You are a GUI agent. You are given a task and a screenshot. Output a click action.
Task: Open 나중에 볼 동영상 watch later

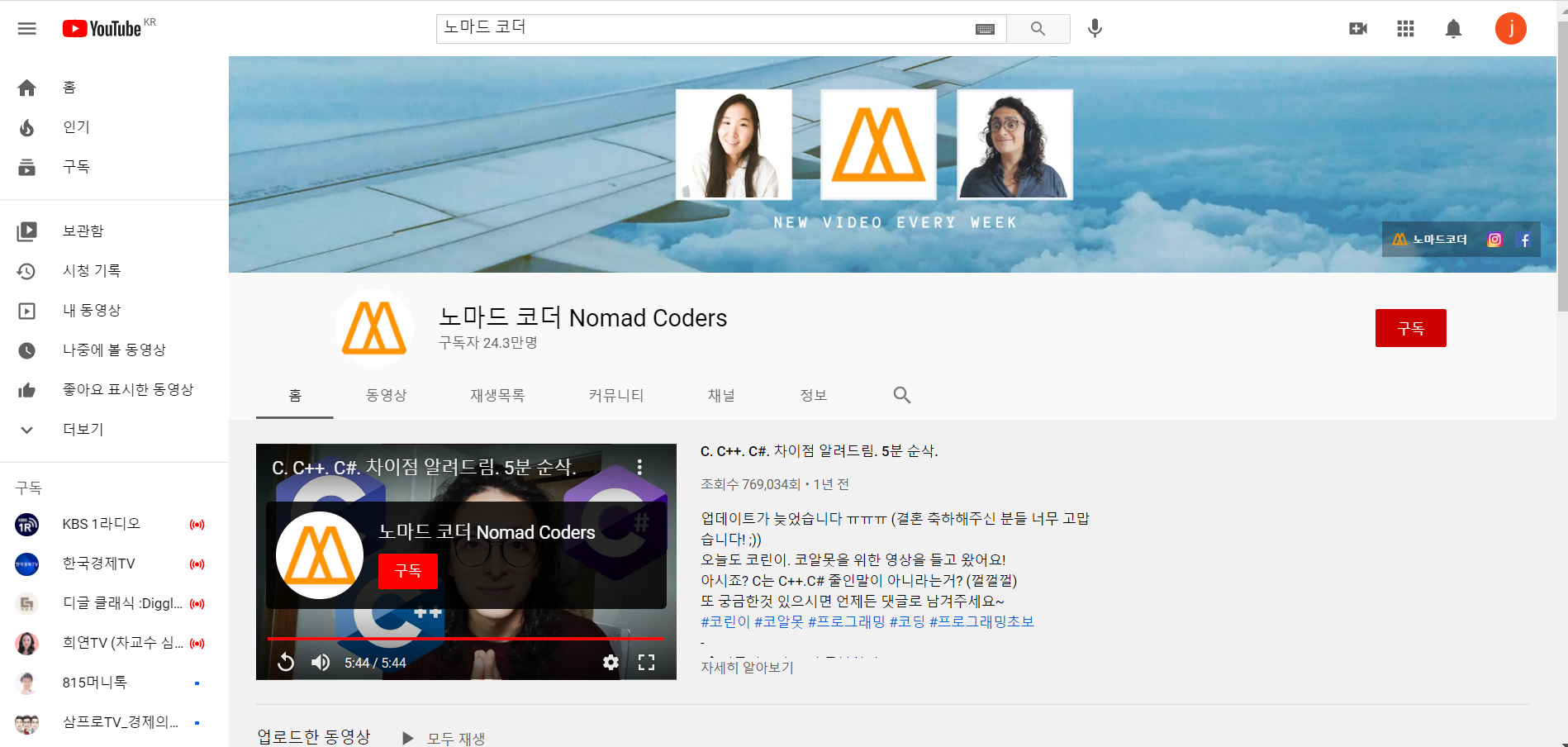point(114,350)
